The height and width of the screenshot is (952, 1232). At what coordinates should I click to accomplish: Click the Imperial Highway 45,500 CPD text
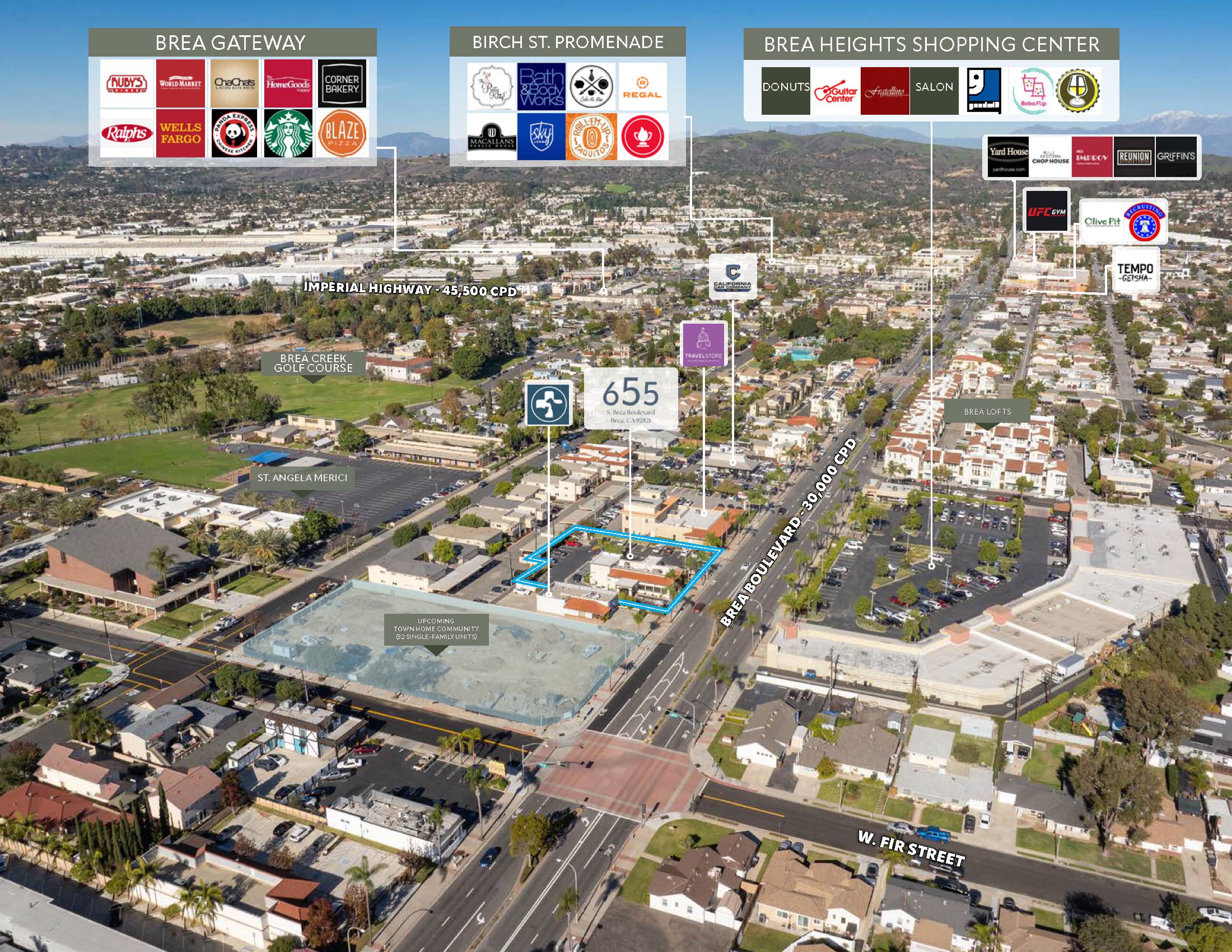[410, 289]
